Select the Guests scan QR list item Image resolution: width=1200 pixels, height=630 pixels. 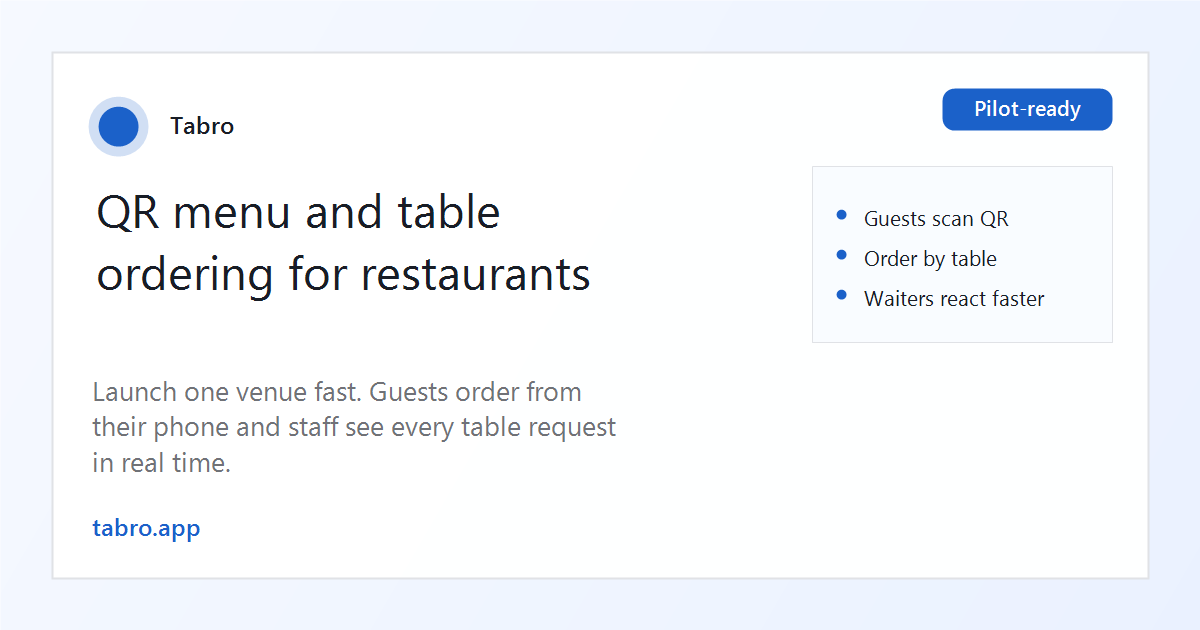pyautogui.click(x=936, y=219)
